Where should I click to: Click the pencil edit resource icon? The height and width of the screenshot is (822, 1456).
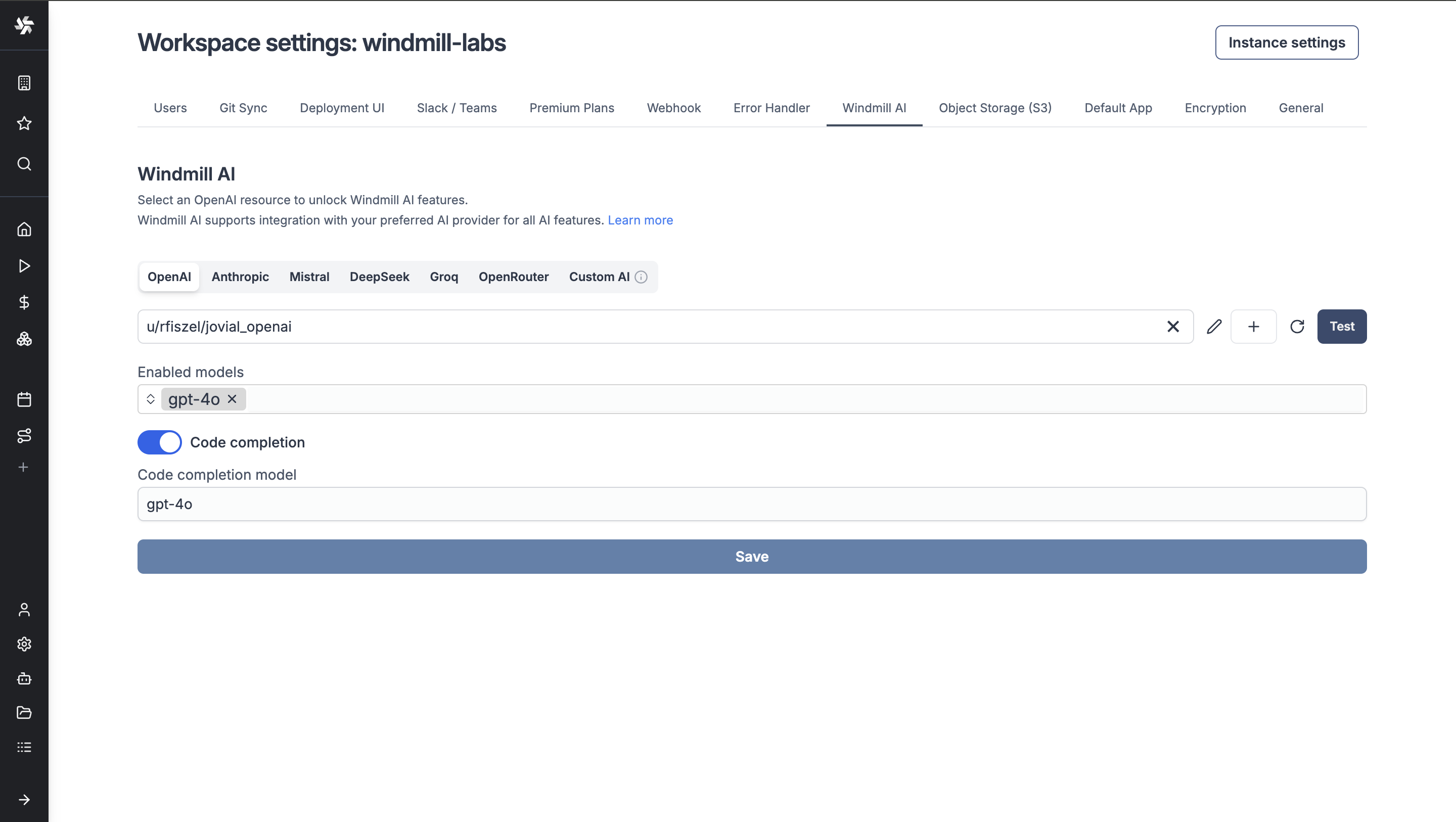point(1213,326)
